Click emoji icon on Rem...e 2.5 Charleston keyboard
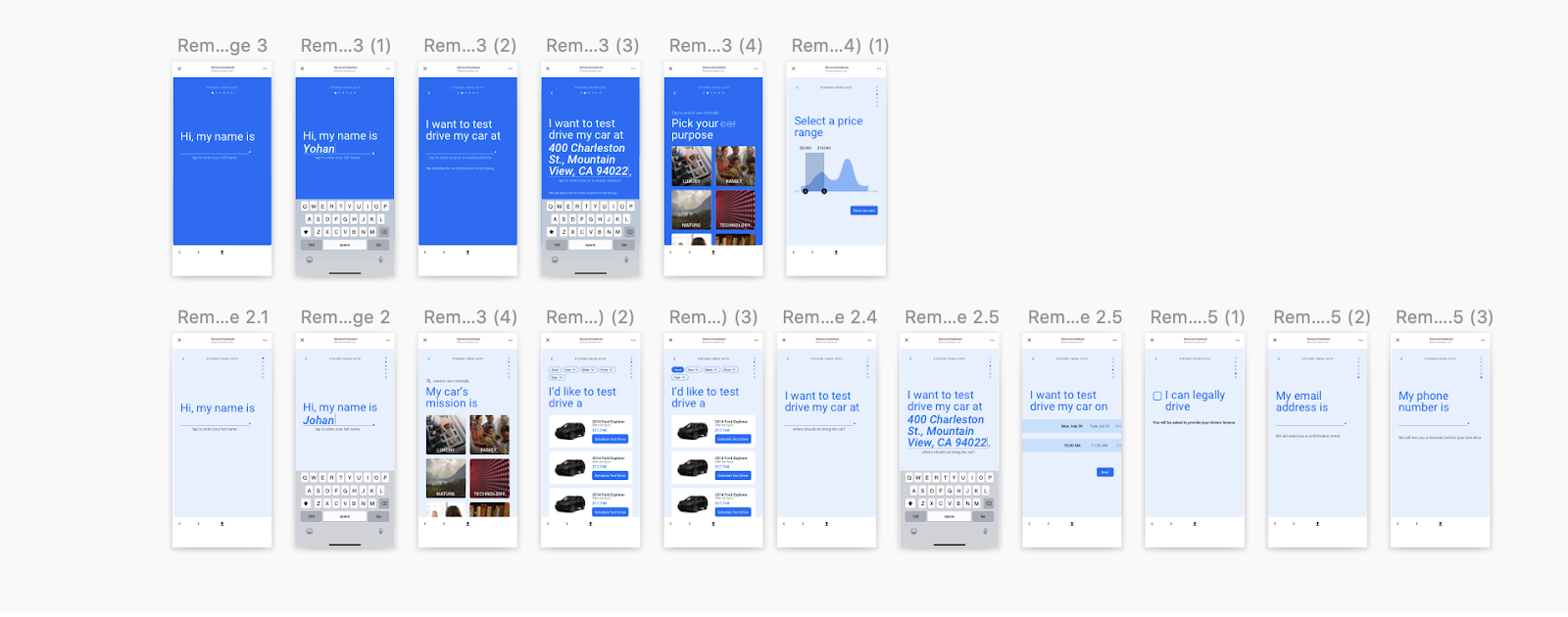The image size is (1568, 617). click(914, 531)
